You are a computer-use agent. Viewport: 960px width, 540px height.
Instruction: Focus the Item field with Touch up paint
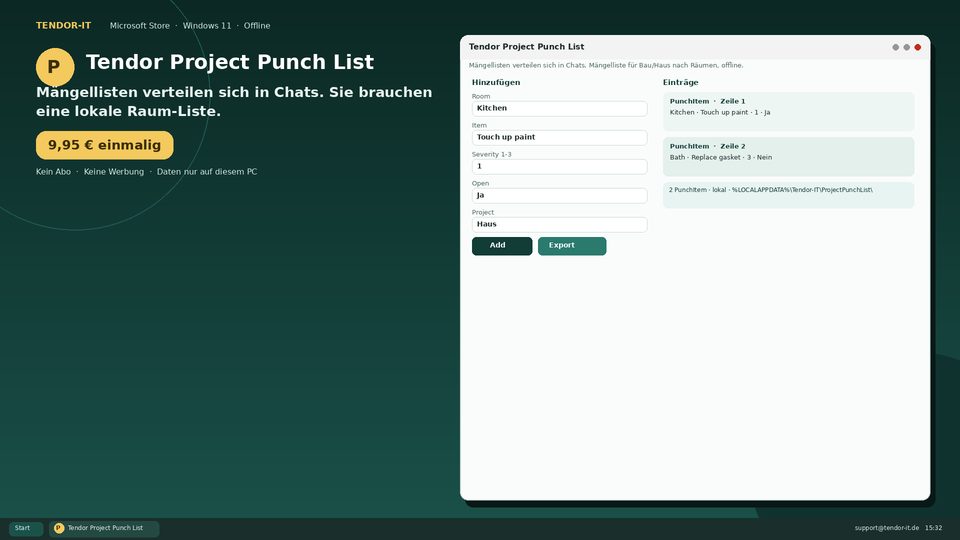coord(559,137)
